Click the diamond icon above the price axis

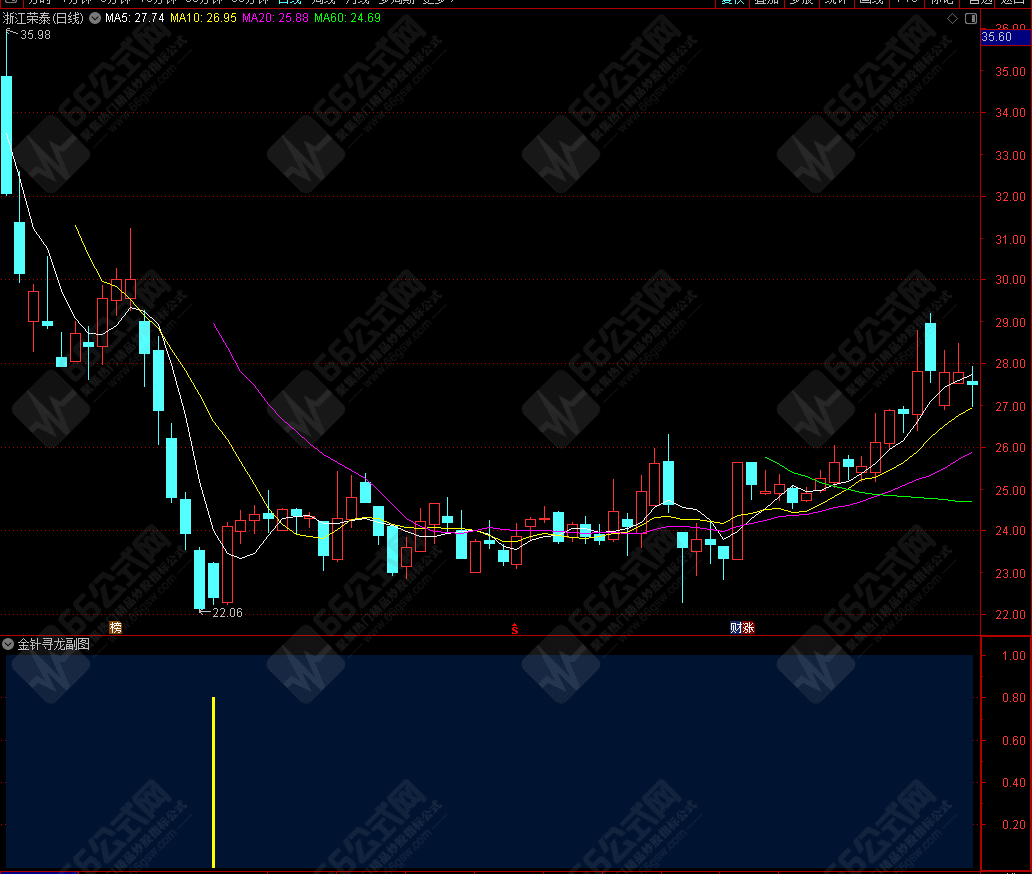click(950, 19)
